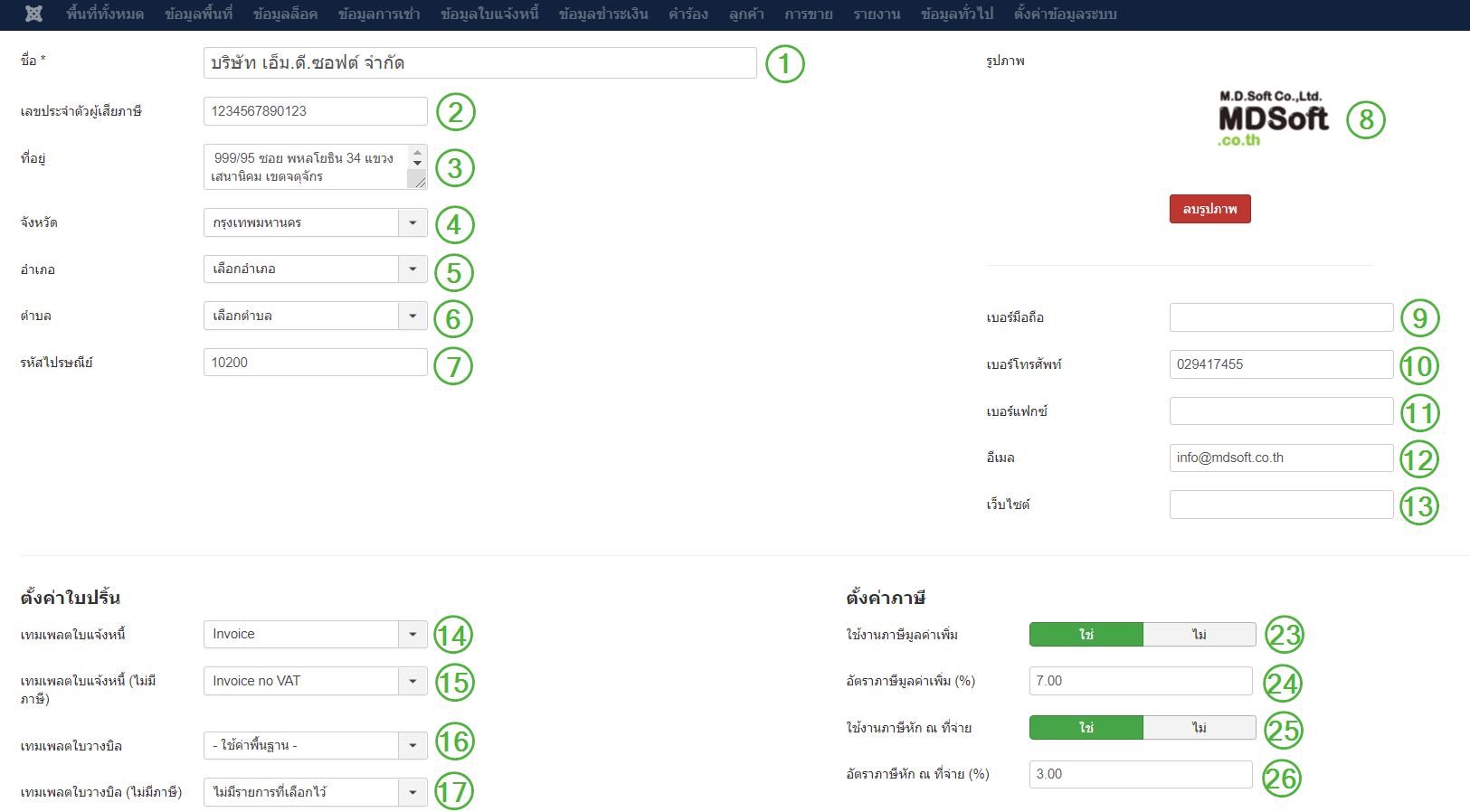
Task: Open the ข้อมูลชำระเงิน menu
Action: click(x=603, y=14)
